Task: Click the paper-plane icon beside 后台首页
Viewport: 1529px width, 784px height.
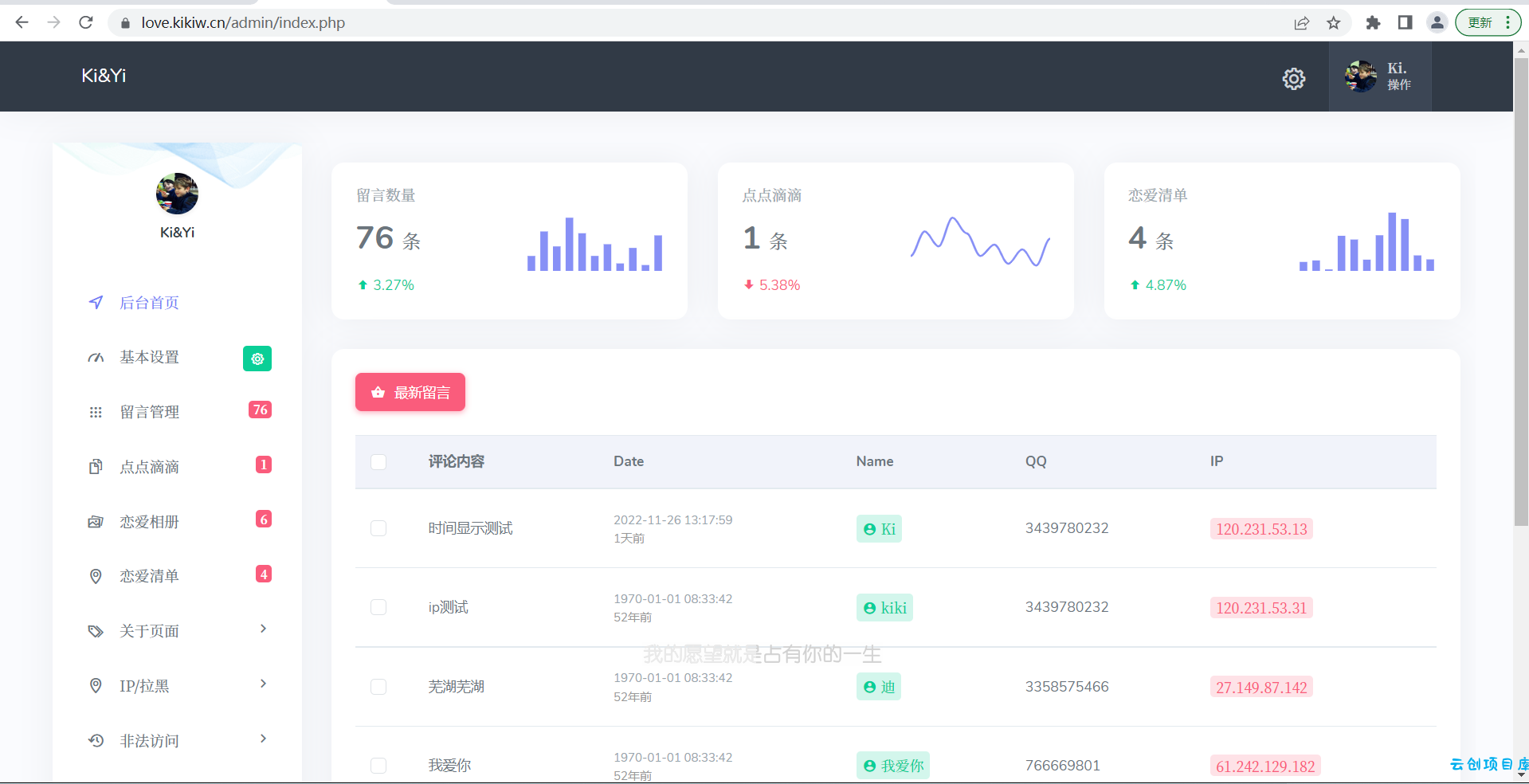Action: pos(96,303)
